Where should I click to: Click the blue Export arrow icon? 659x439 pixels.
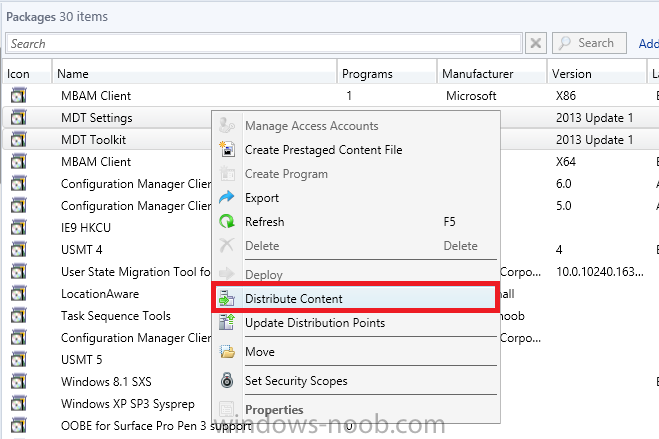click(227, 197)
